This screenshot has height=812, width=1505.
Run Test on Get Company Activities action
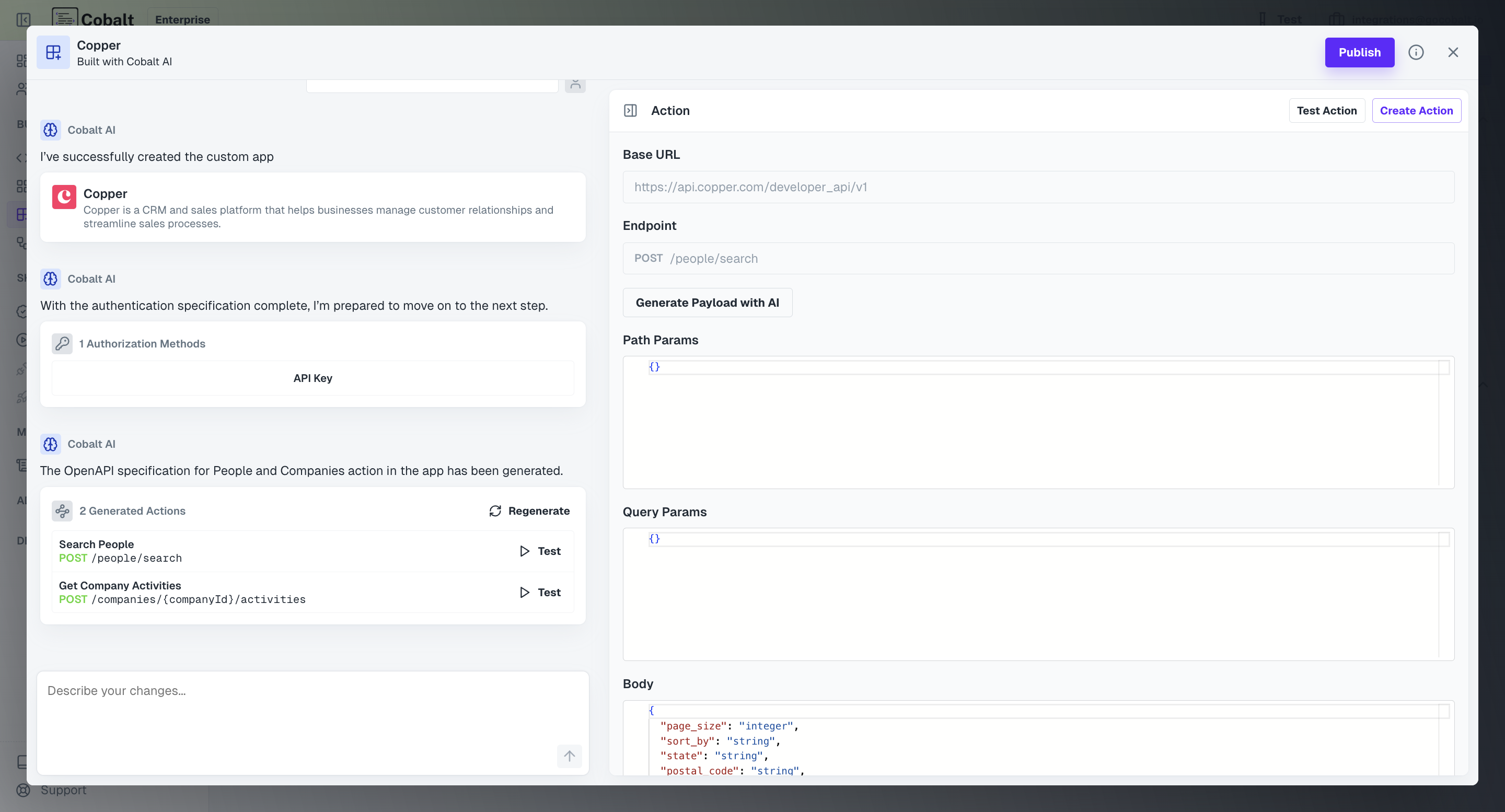tap(539, 592)
